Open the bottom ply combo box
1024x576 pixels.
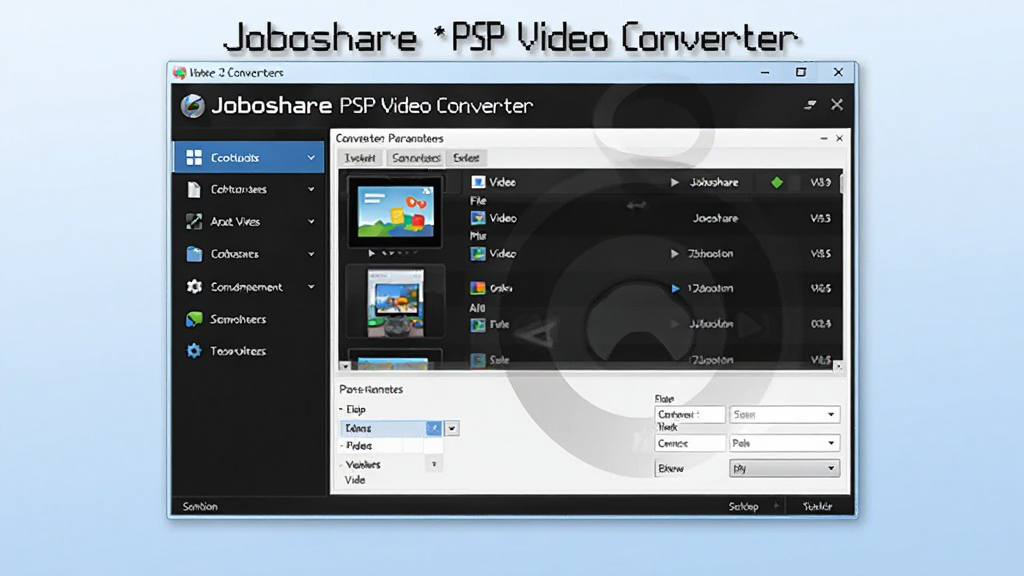(784, 468)
